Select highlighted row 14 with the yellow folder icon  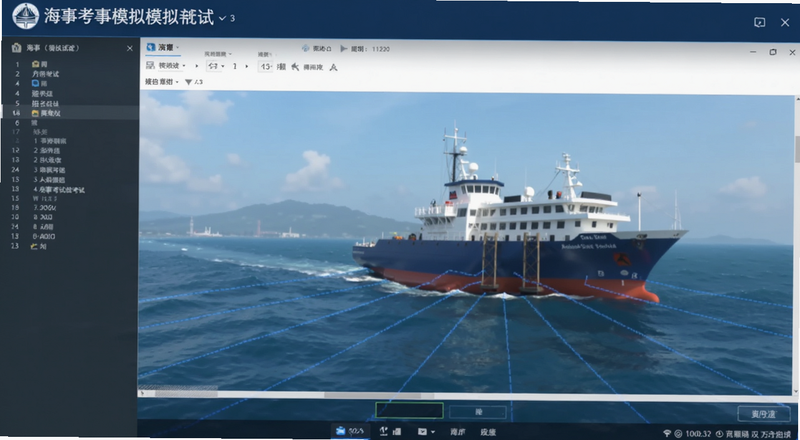point(71,113)
